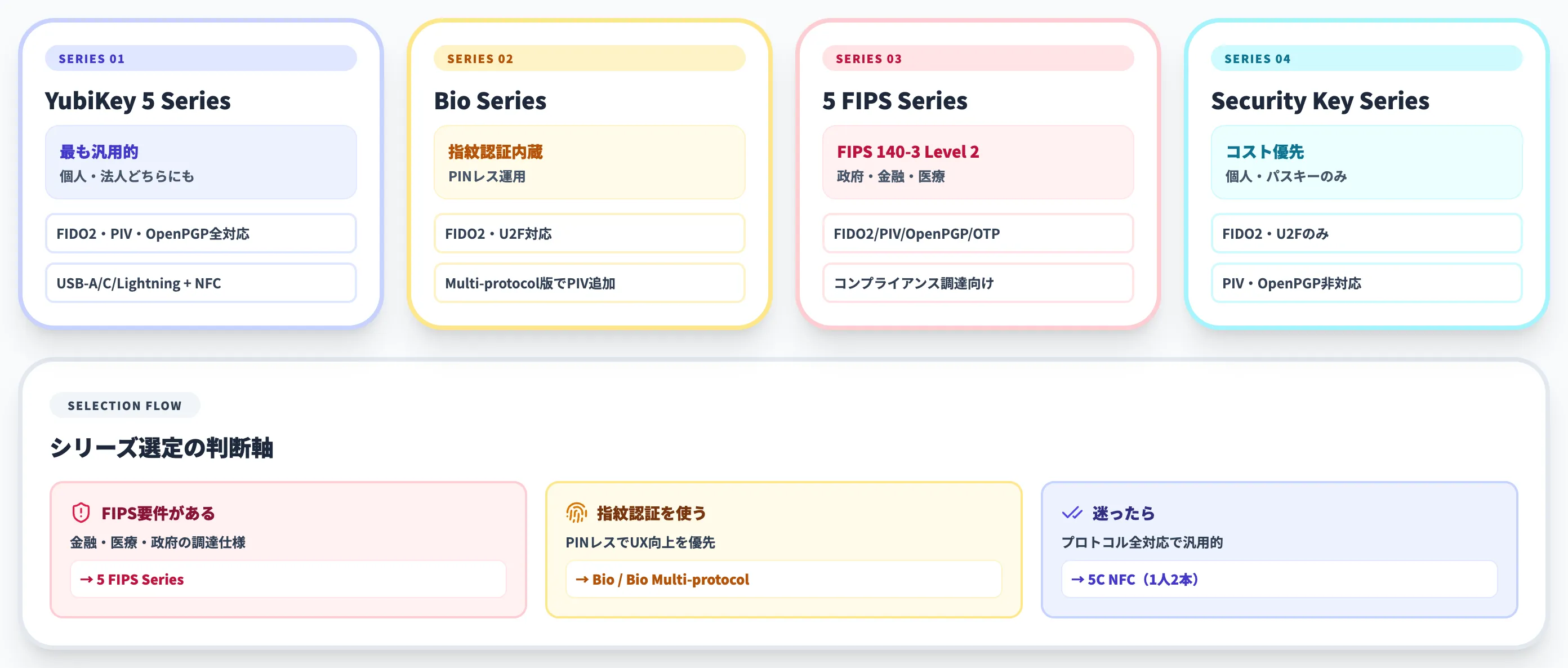Open the → 5C NFC（1人2本） recommendation
This screenshot has height=668, width=1568.
coord(1279,579)
